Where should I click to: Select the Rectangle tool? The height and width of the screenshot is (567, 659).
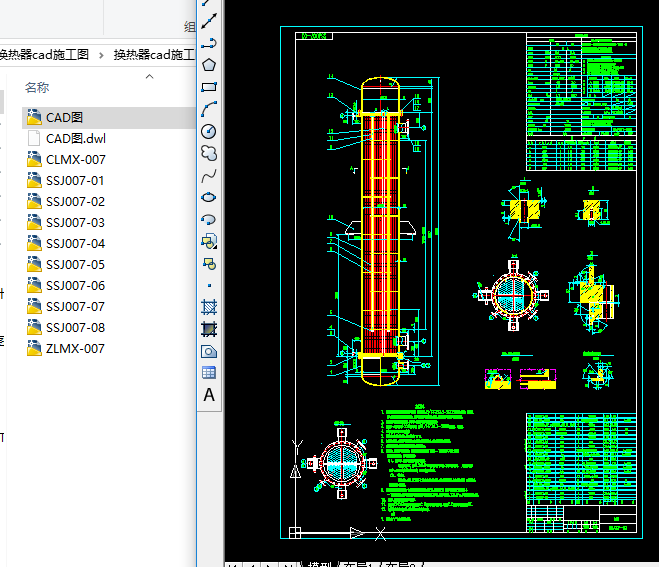pos(209,87)
